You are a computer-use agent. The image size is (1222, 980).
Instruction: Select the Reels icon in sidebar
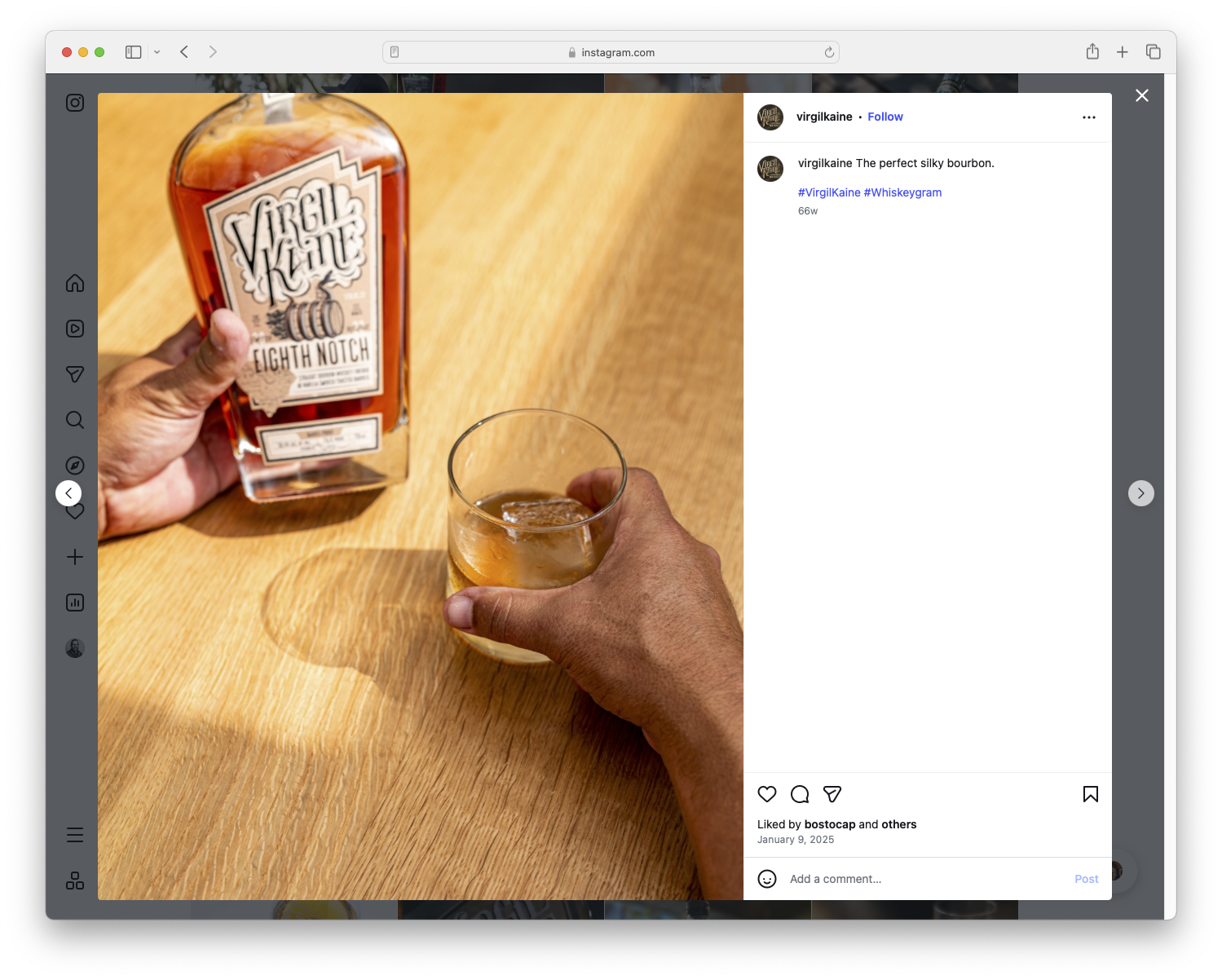click(x=74, y=329)
